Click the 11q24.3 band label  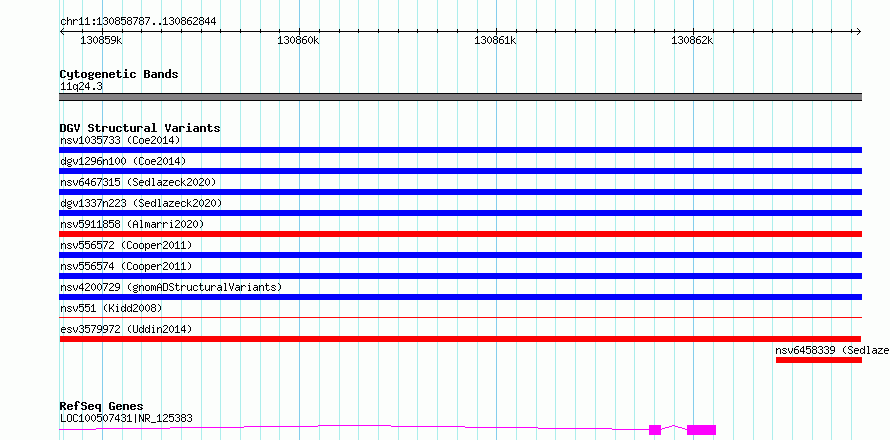tap(81, 87)
